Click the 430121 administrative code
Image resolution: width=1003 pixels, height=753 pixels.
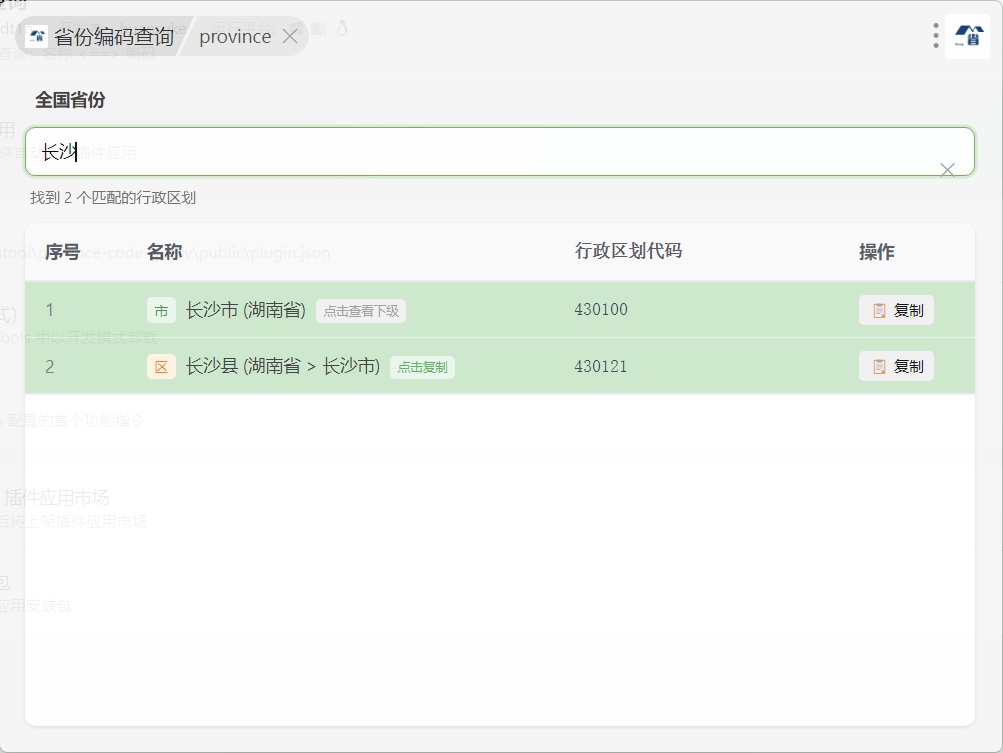tap(601, 366)
